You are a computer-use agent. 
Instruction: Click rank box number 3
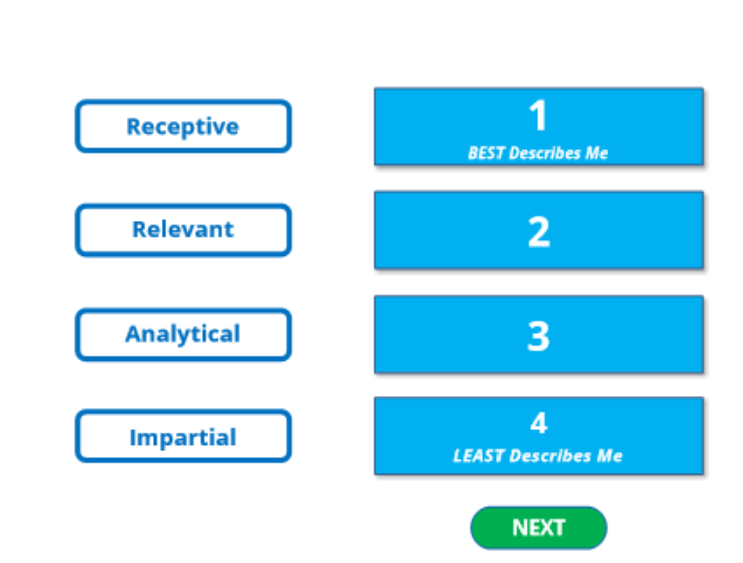coord(539,334)
